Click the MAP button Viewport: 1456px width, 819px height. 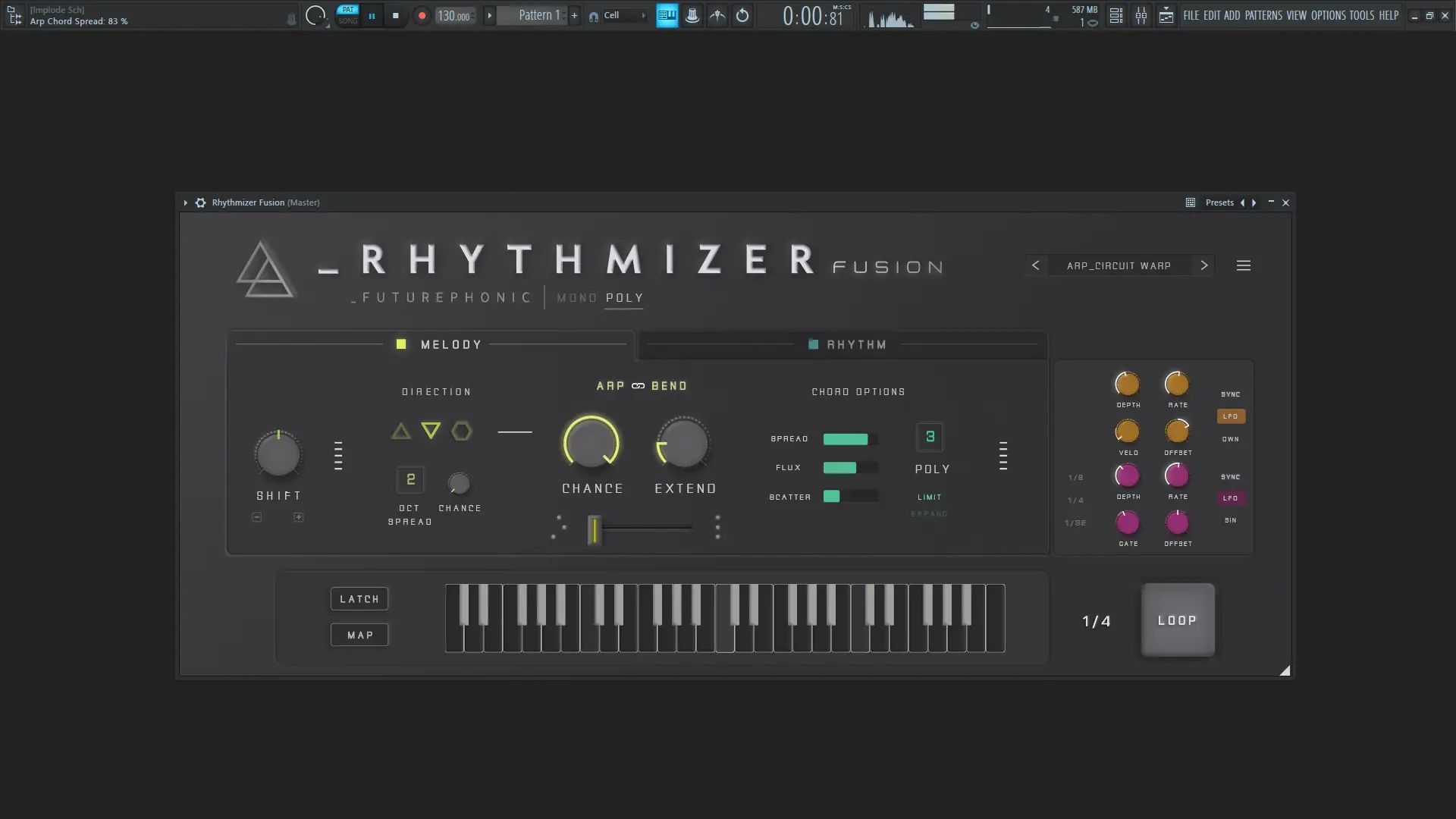359,635
